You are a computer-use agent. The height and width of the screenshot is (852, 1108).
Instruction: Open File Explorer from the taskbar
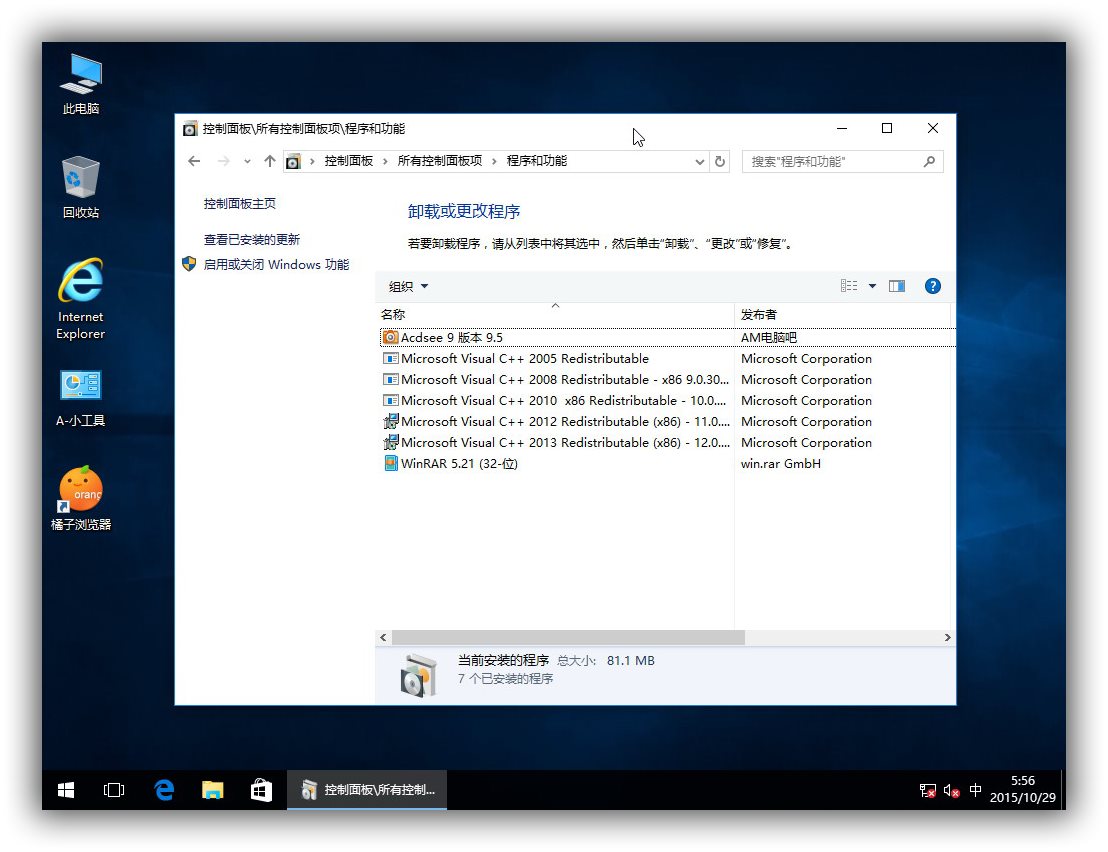point(212,790)
